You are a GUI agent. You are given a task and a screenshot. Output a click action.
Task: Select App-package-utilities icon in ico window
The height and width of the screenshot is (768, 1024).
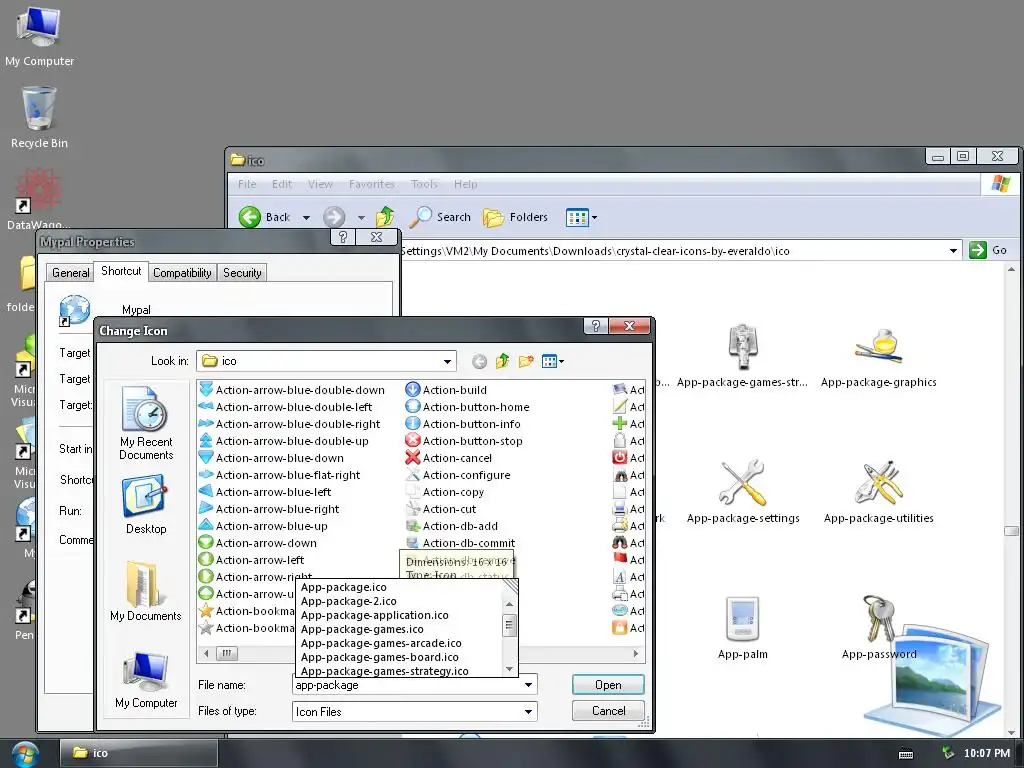[x=878, y=492]
